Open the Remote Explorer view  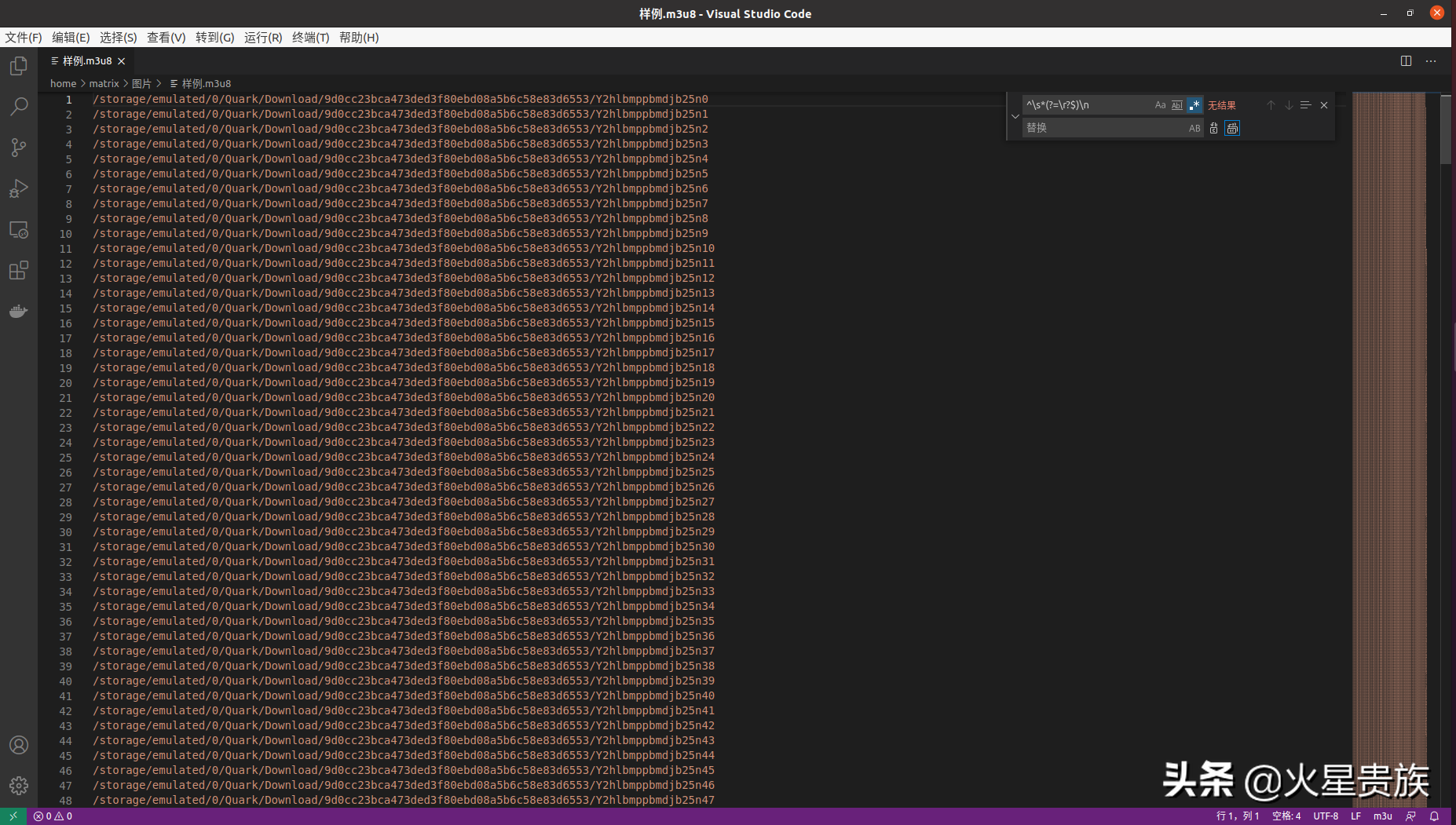(19, 230)
